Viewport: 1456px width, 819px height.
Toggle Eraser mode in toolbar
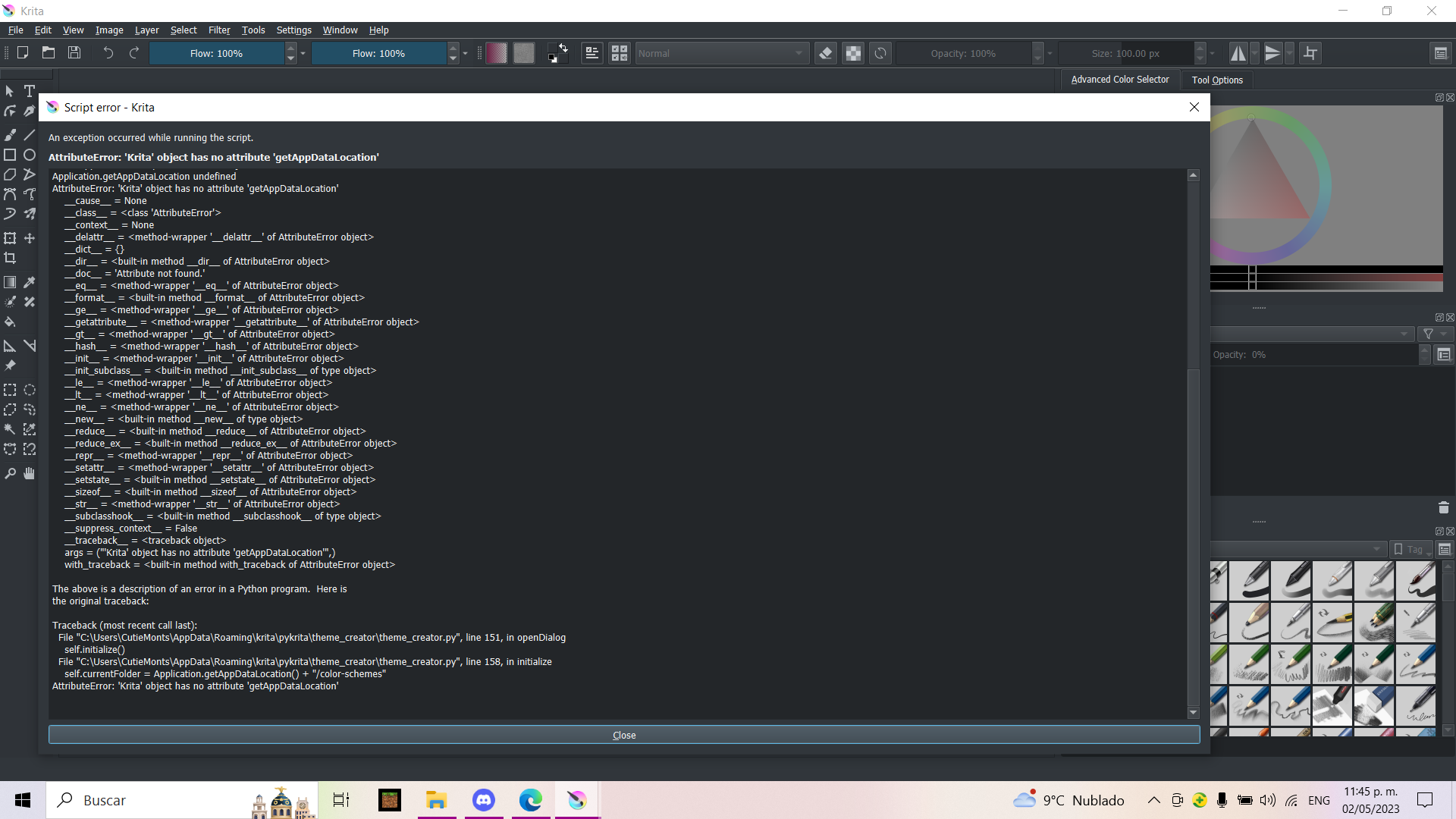pos(826,53)
